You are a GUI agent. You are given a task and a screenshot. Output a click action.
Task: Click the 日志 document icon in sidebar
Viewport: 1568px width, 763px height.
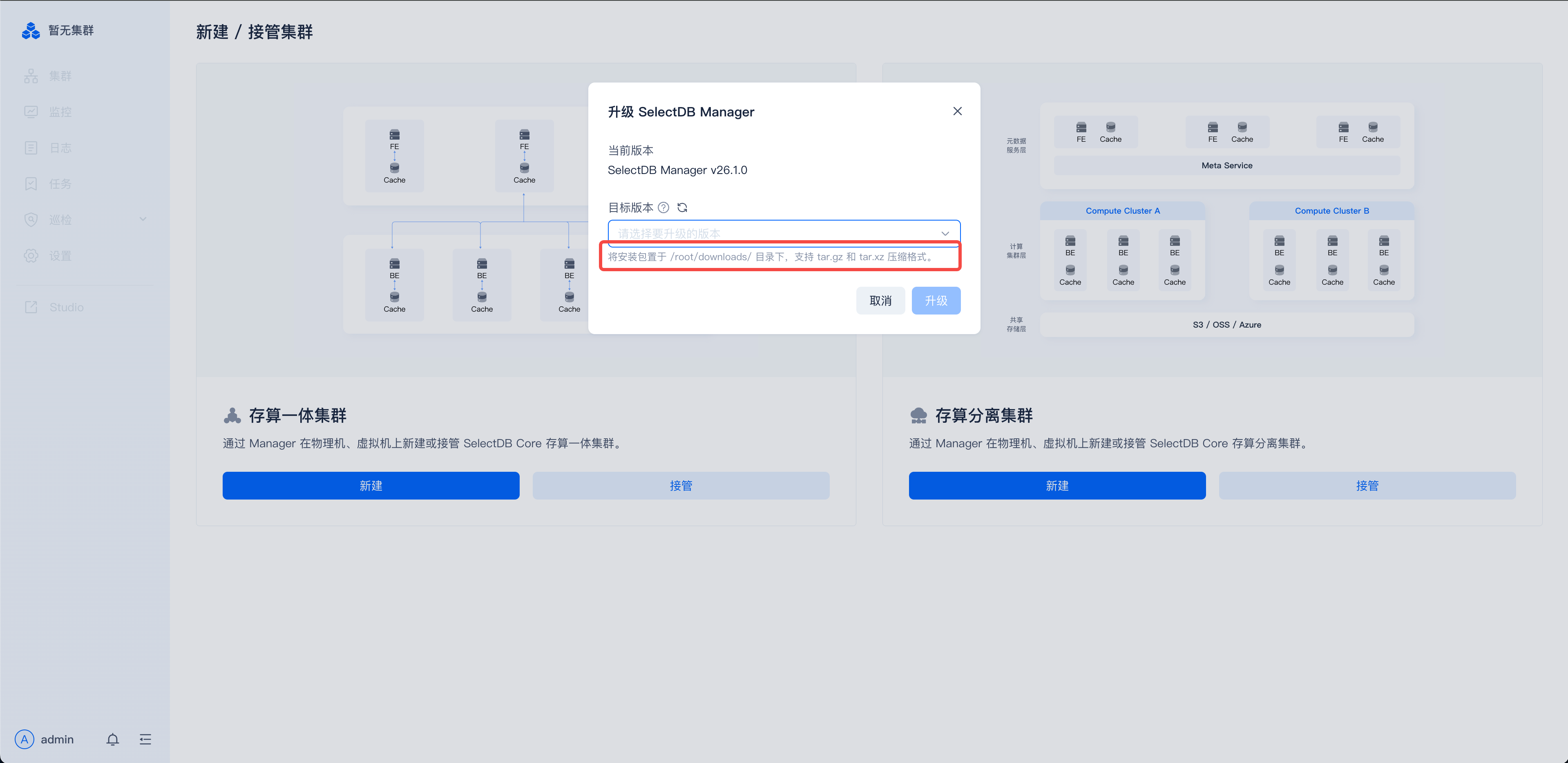coord(31,148)
